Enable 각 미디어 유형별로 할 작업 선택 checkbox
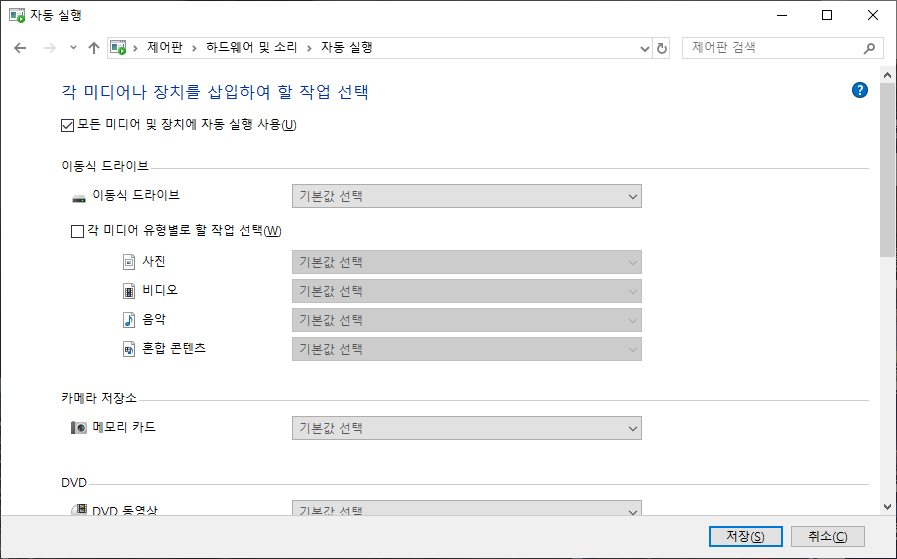 click(x=77, y=231)
